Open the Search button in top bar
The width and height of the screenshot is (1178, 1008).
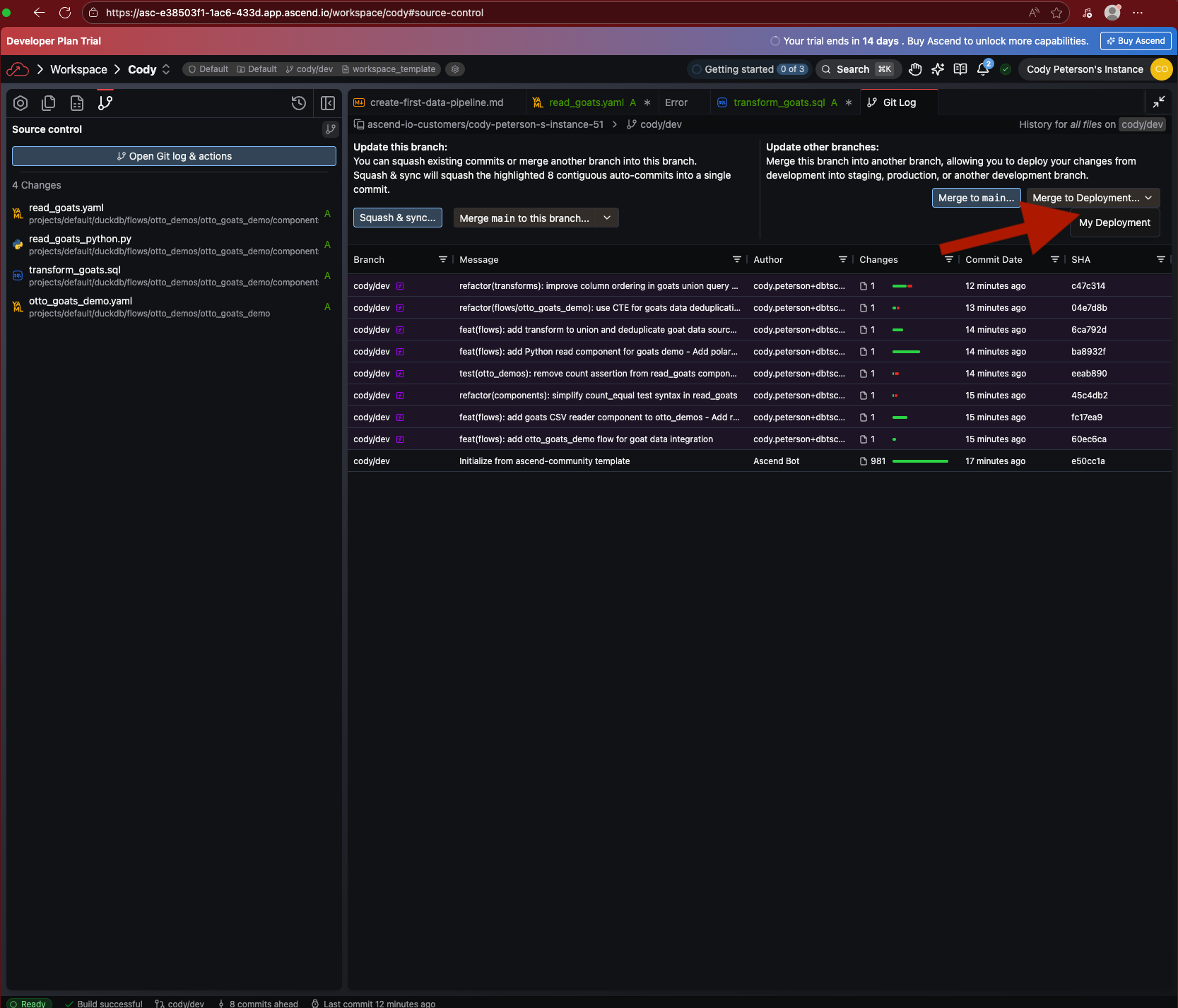point(858,69)
